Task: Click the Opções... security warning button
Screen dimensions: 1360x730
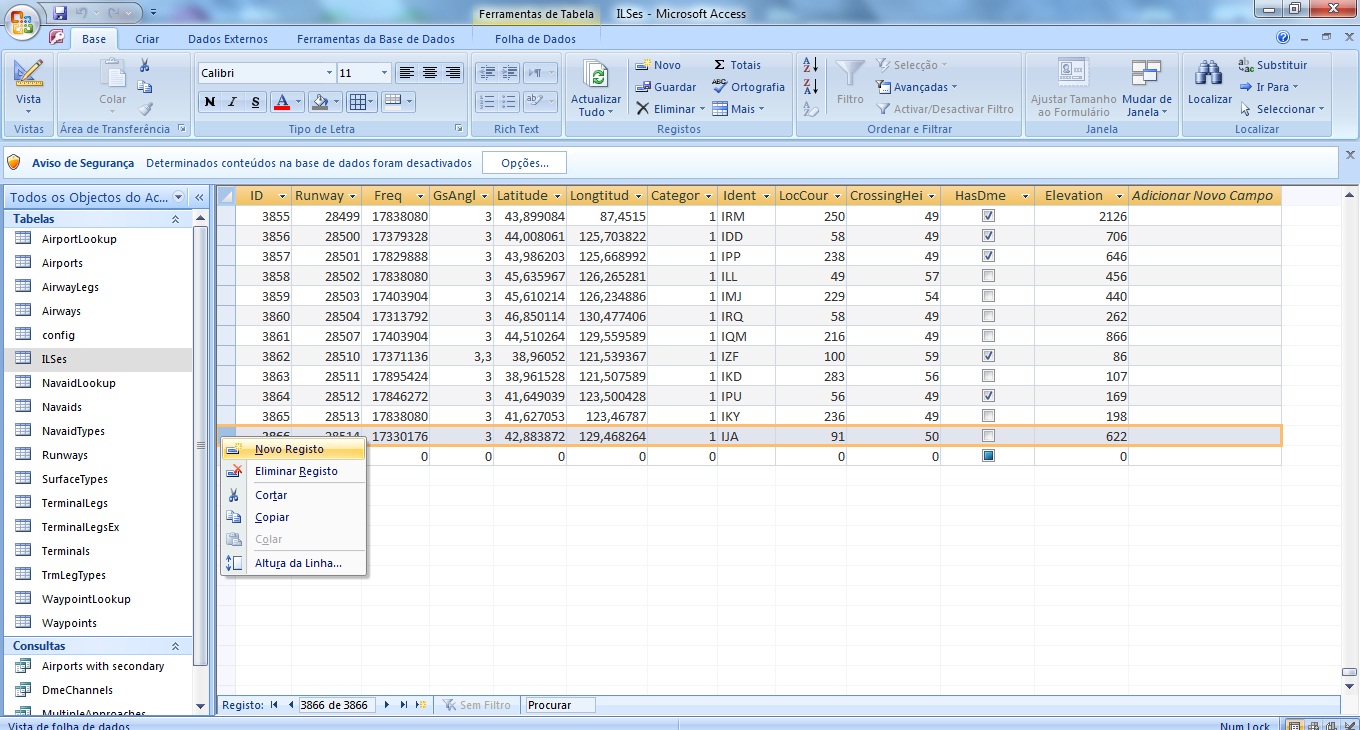Action: coord(524,163)
